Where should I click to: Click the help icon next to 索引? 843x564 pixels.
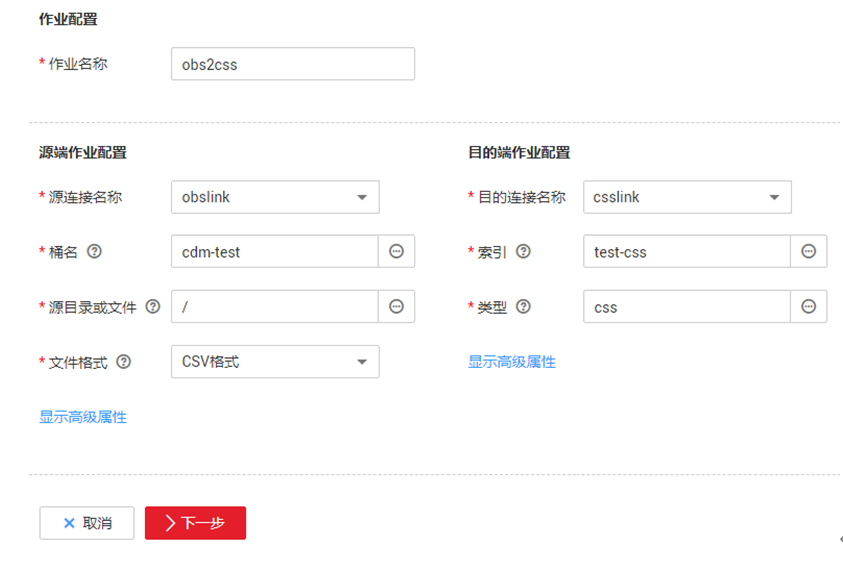tap(523, 252)
